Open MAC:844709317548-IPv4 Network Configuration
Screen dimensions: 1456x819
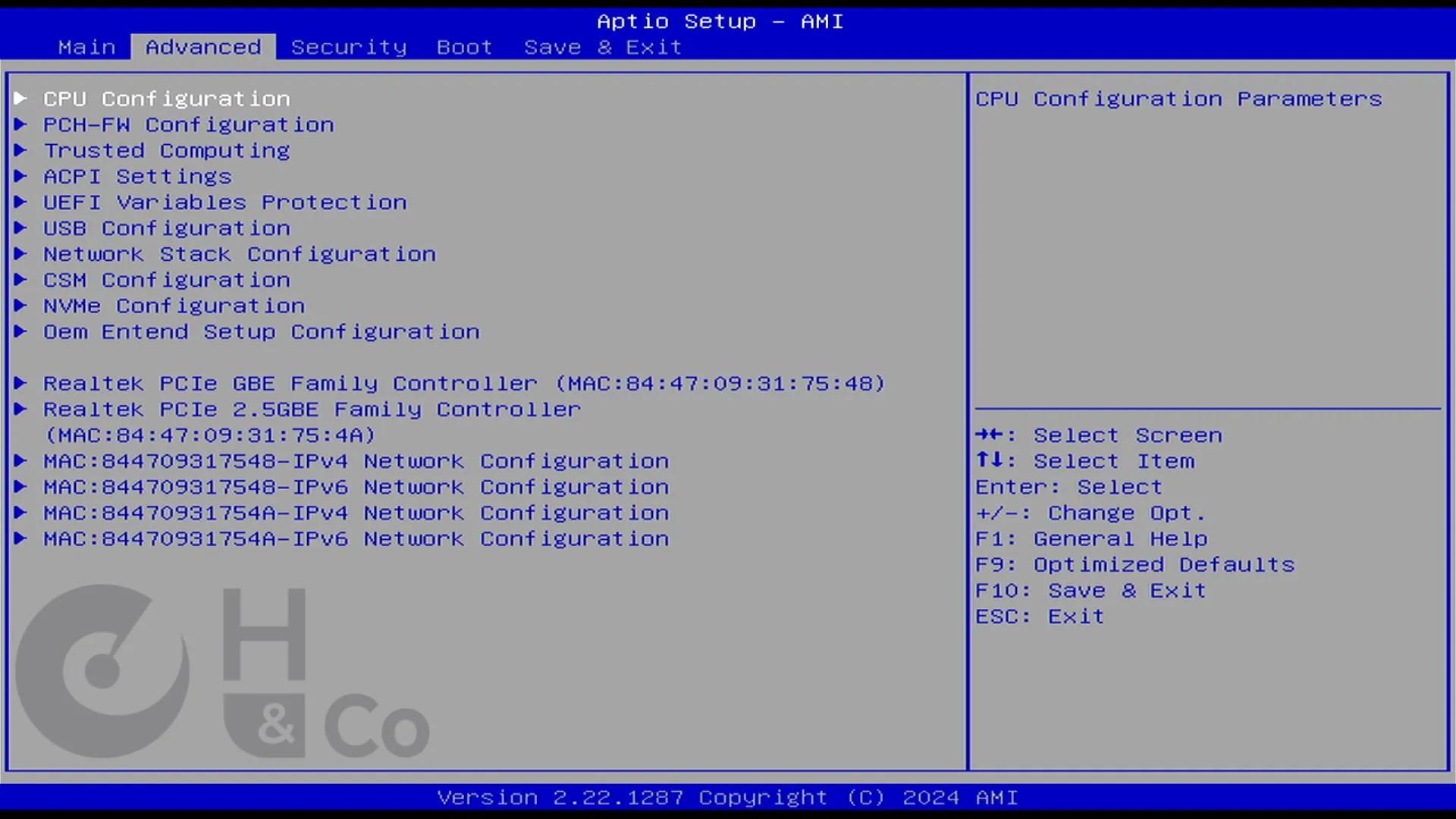[355, 460]
